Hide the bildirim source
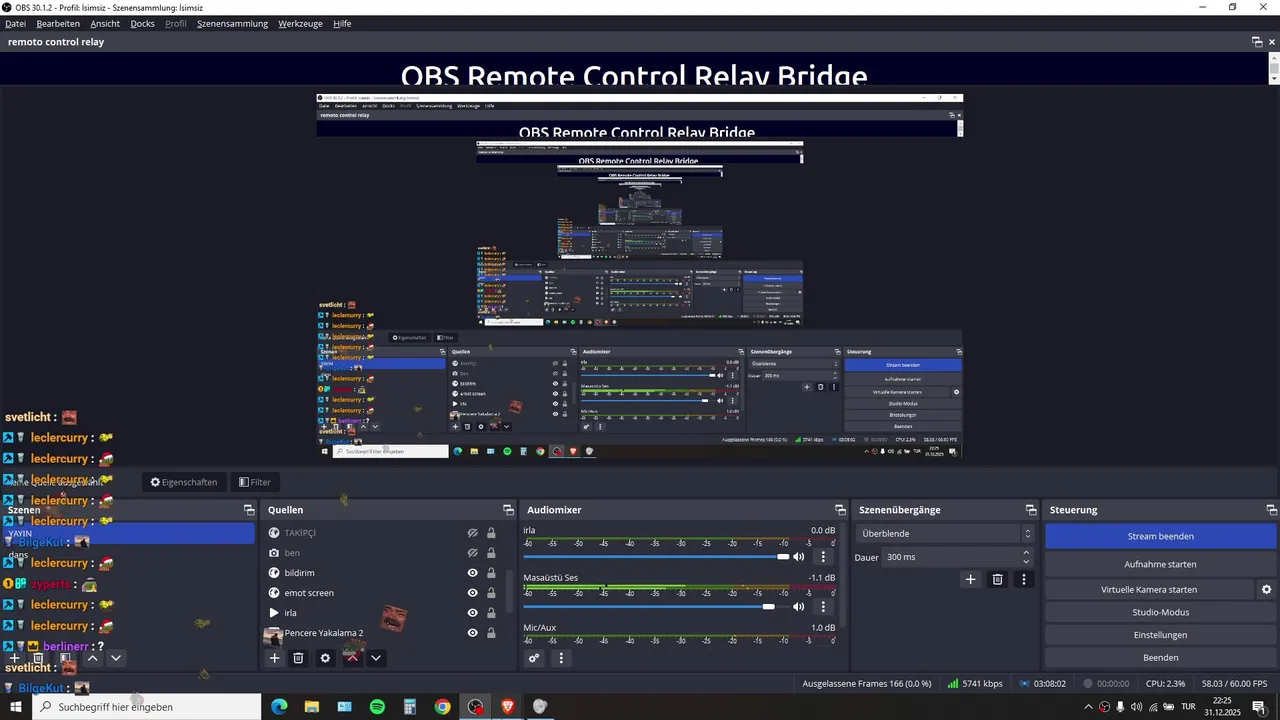This screenshot has width=1280, height=720. [x=473, y=573]
